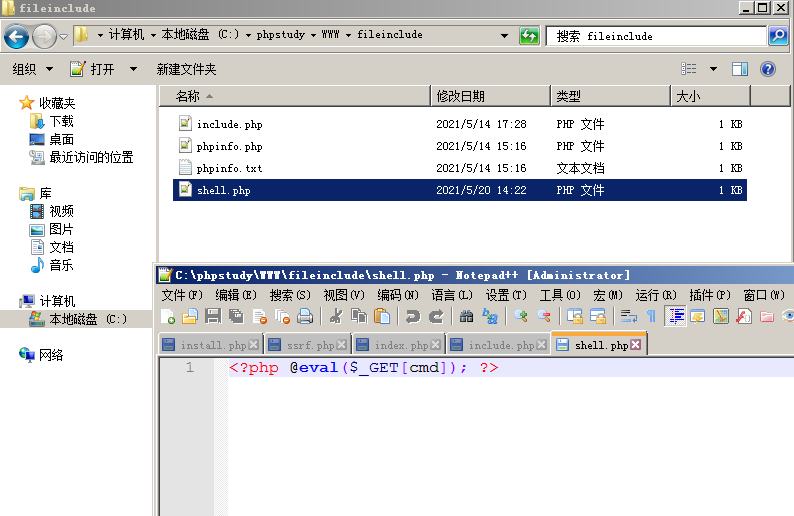The height and width of the screenshot is (516, 794).
Task: Open the 设置(T) menu
Action: point(506,295)
